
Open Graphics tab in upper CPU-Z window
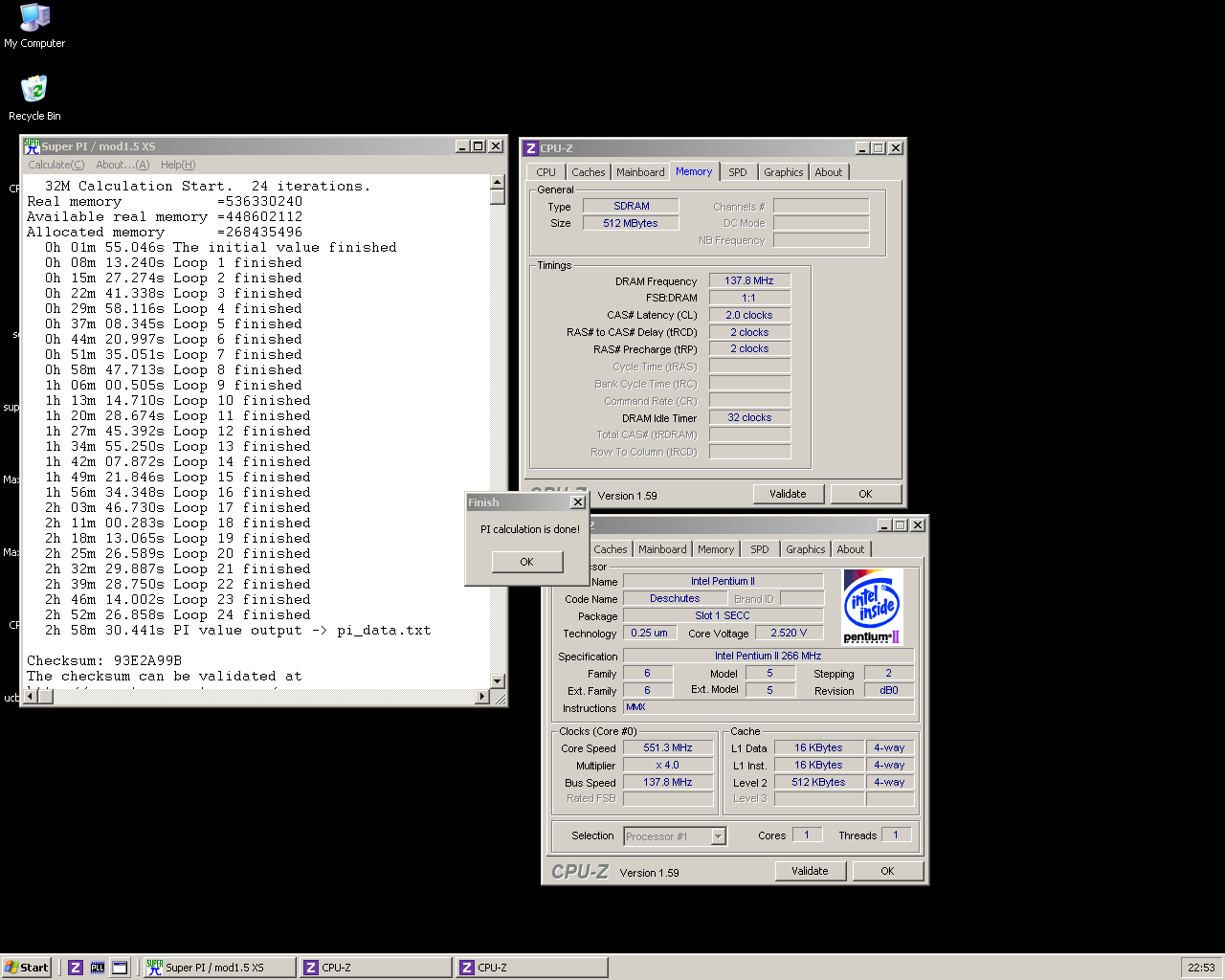pyautogui.click(x=784, y=172)
